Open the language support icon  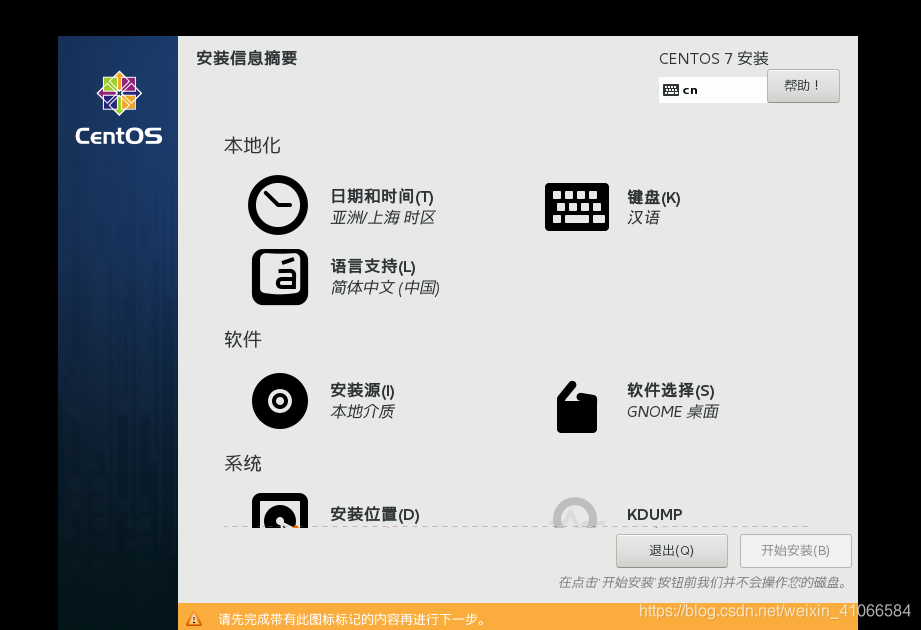coord(280,277)
